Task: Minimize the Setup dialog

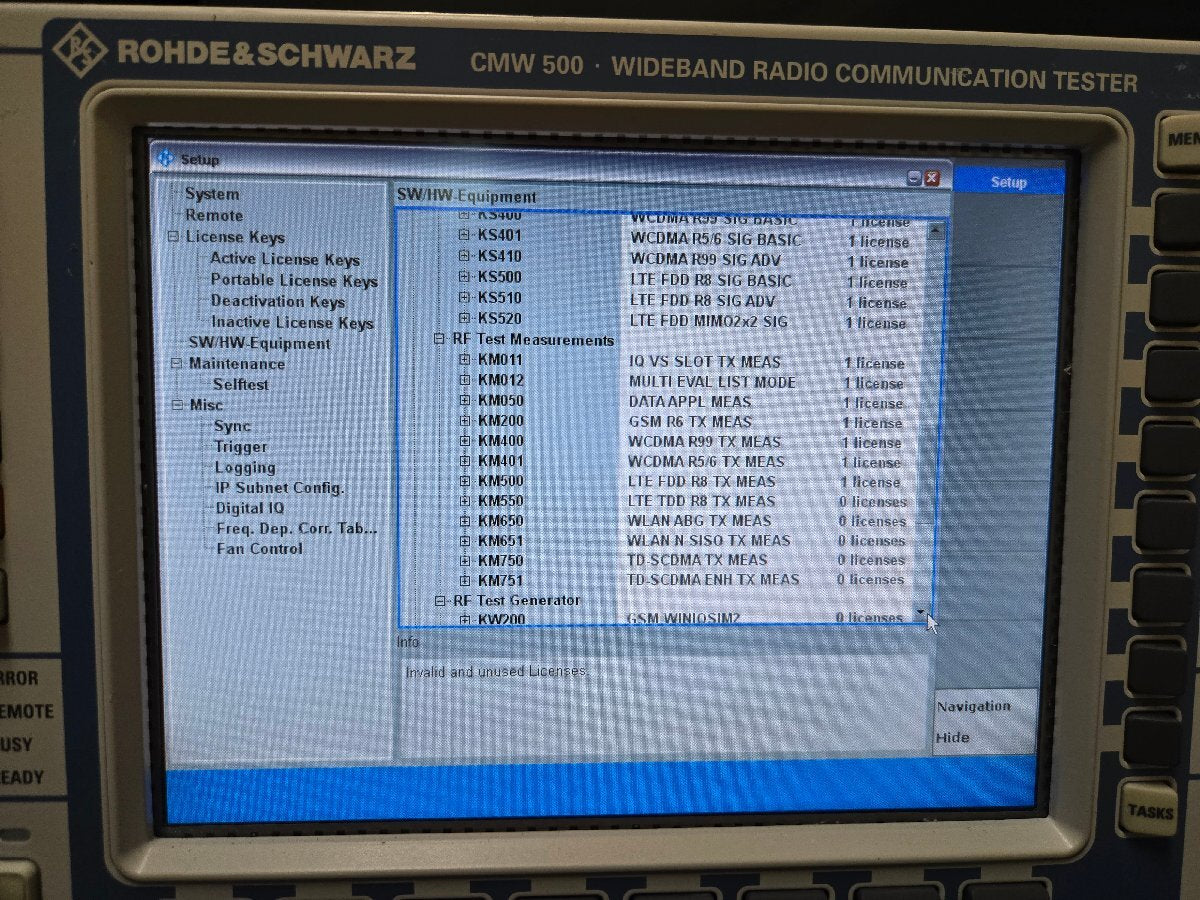Action: pyautogui.click(x=914, y=177)
